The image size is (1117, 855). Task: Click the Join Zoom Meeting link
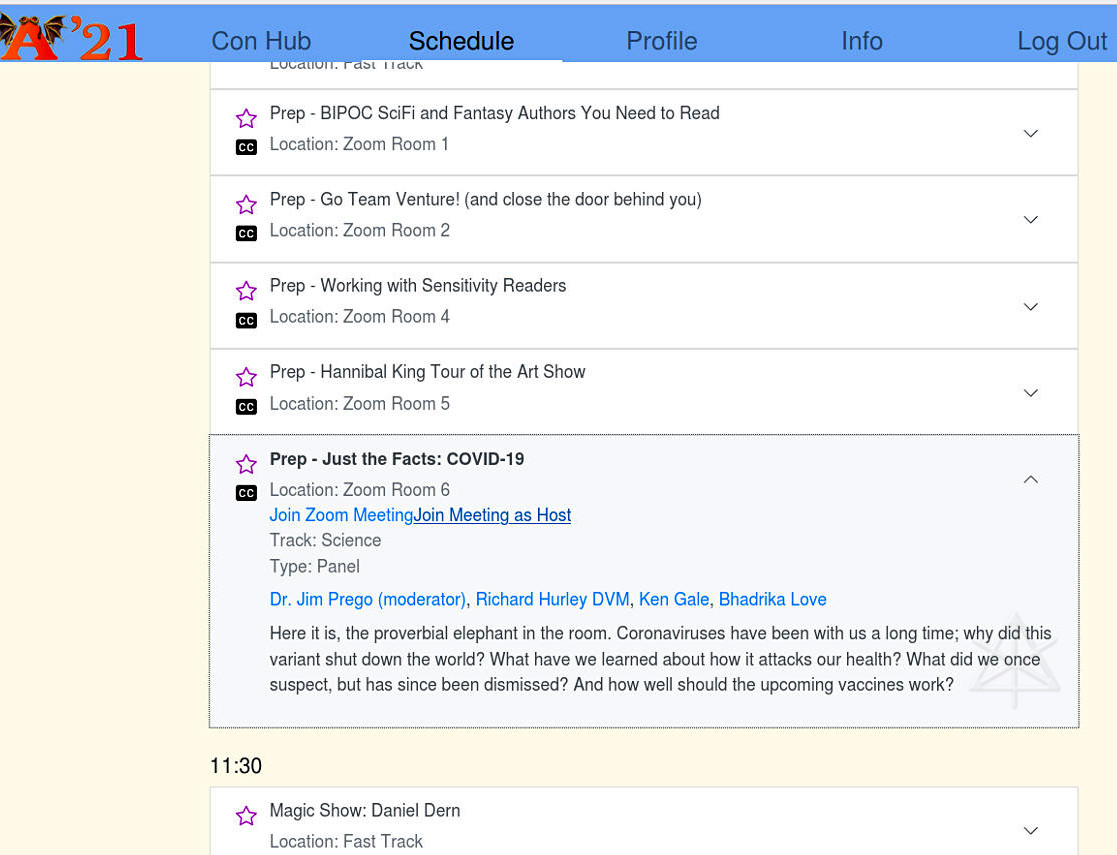341,515
